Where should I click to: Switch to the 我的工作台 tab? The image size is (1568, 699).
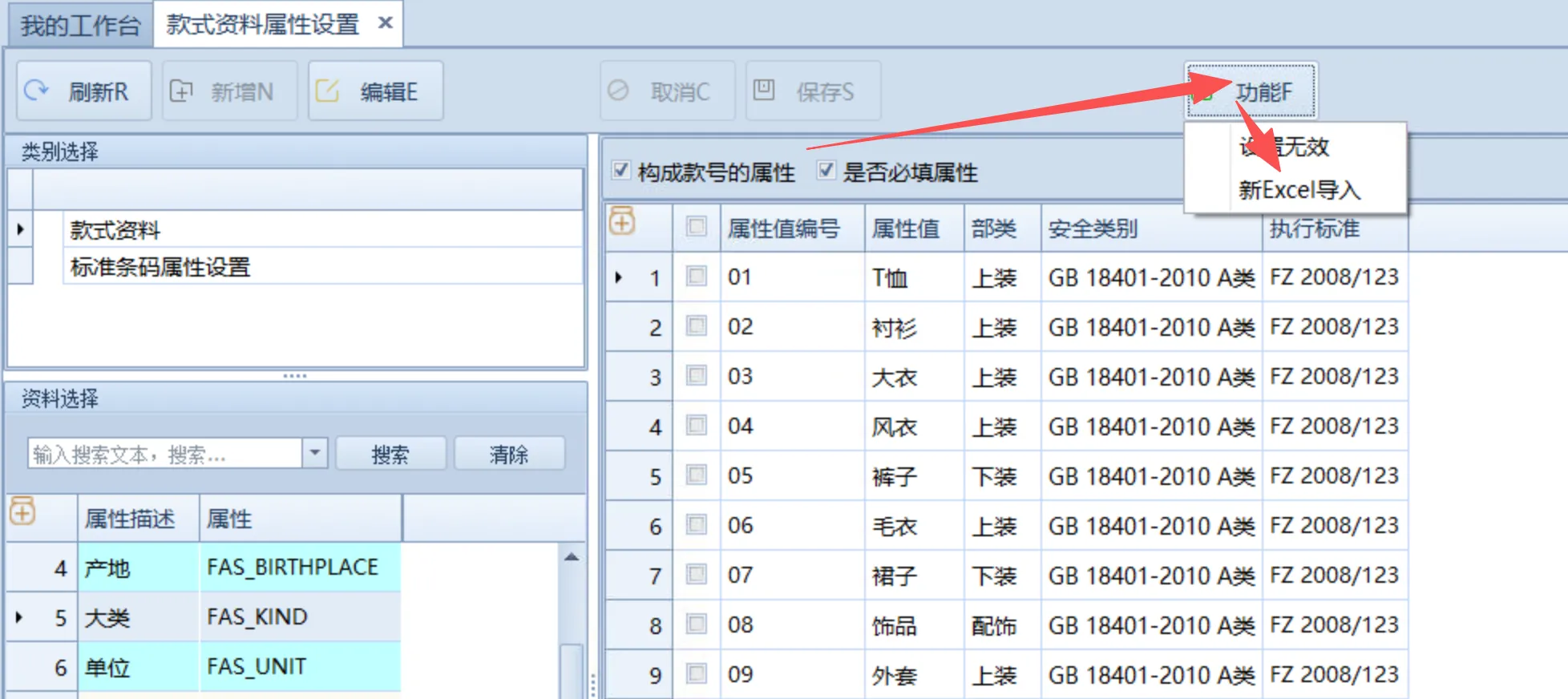[80, 25]
